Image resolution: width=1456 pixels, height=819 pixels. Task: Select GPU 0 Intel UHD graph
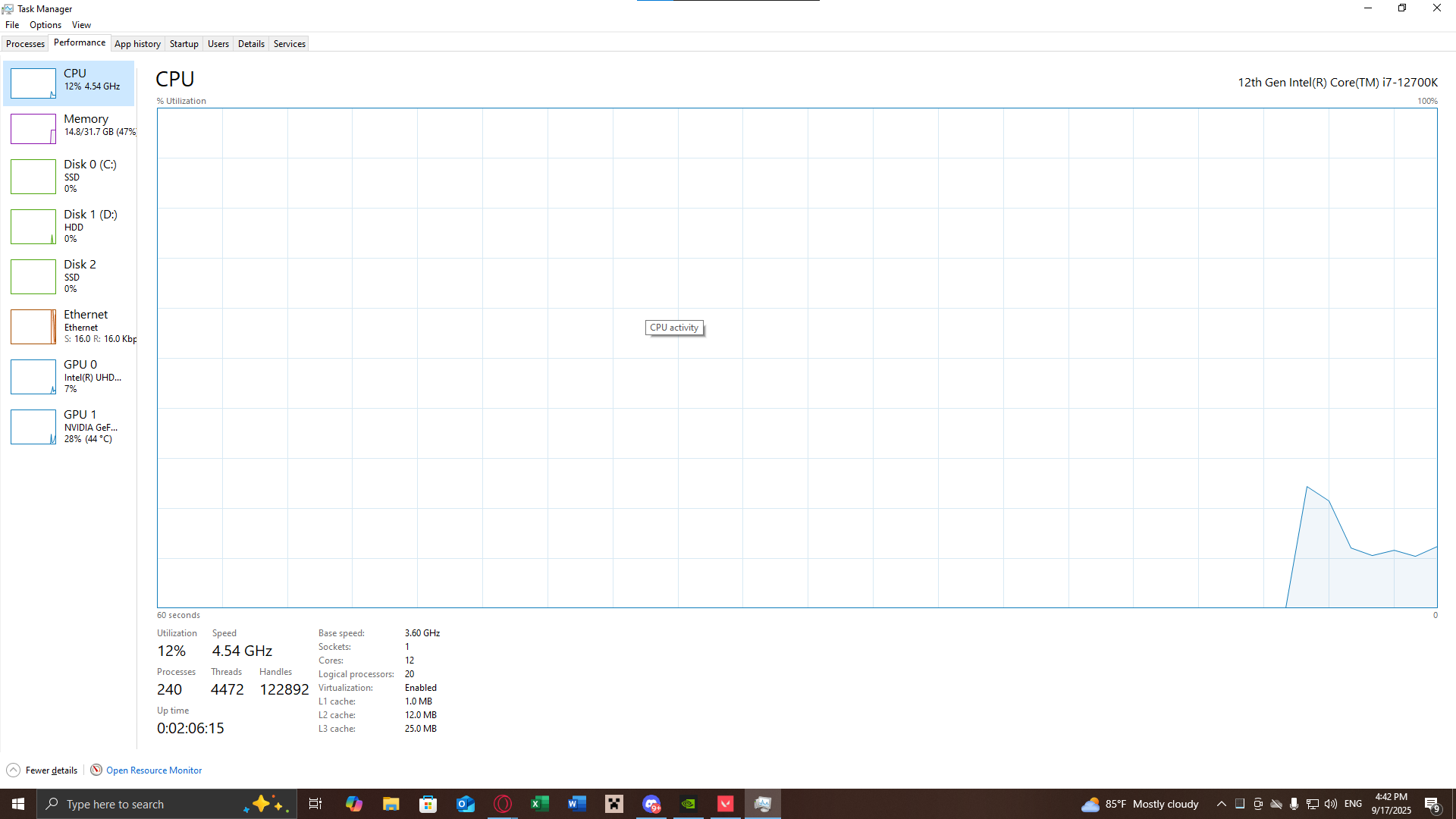coord(33,376)
